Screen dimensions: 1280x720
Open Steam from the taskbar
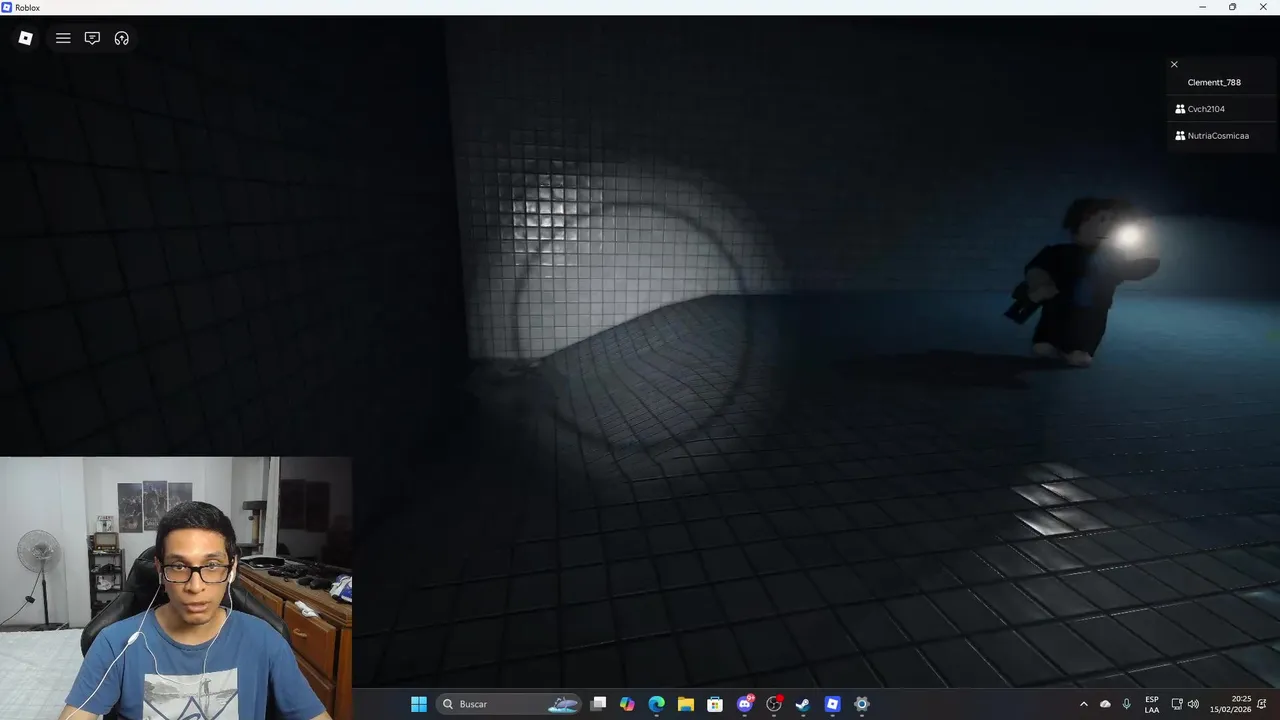point(803,704)
